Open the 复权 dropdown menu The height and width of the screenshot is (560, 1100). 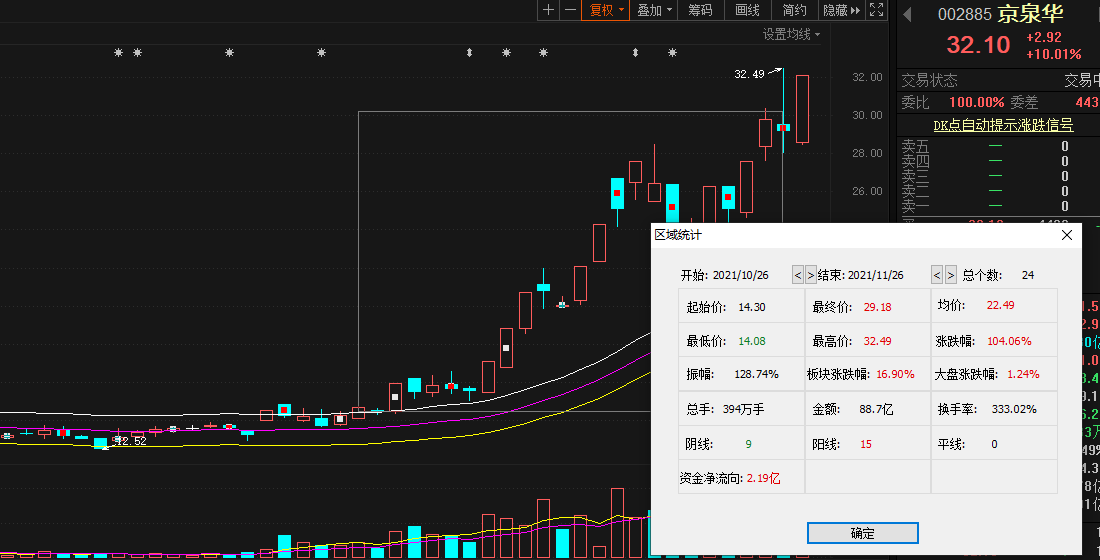click(607, 10)
